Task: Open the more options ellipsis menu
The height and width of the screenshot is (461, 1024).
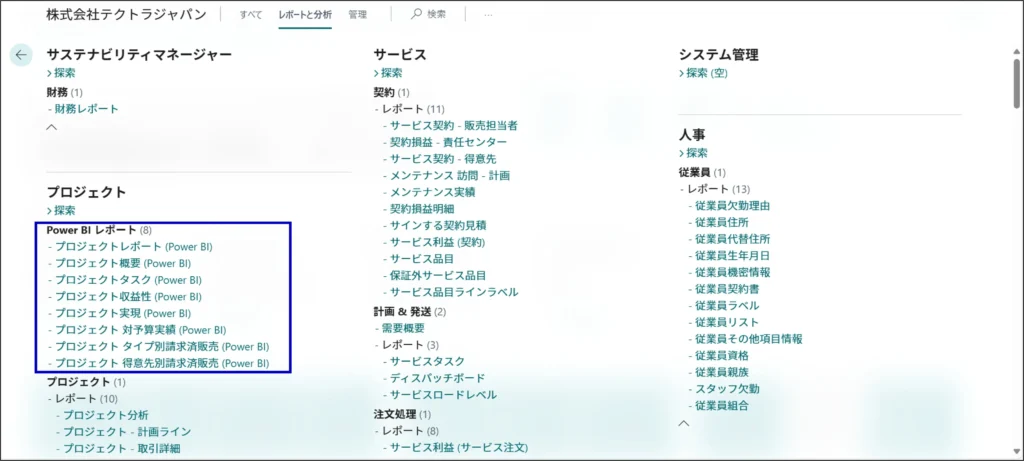Action: coord(488,15)
